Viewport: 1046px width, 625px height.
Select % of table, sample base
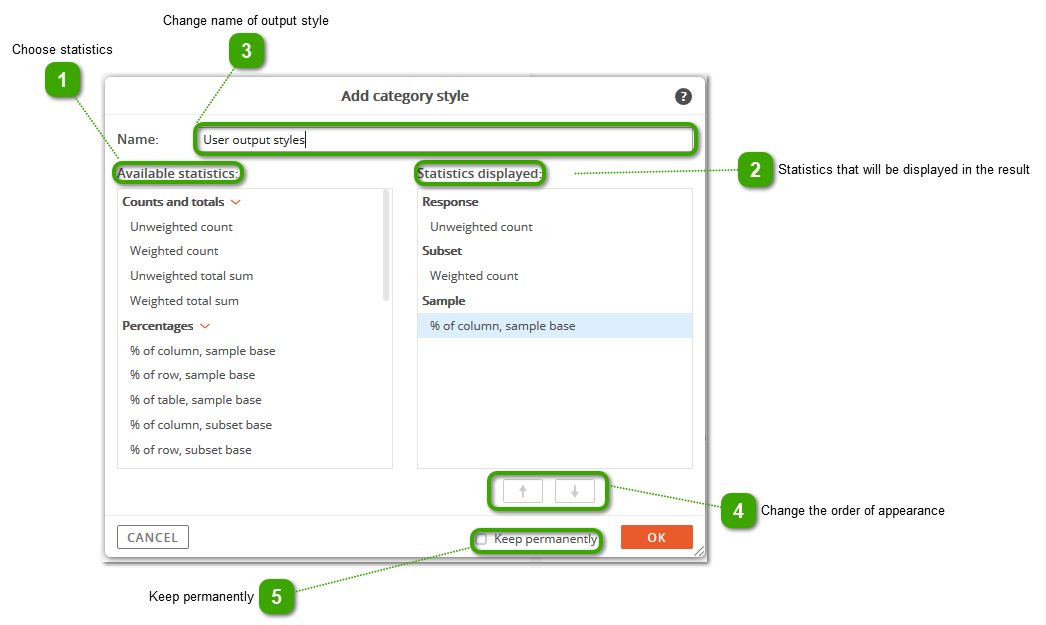pyautogui.click(x=196, y=400)
